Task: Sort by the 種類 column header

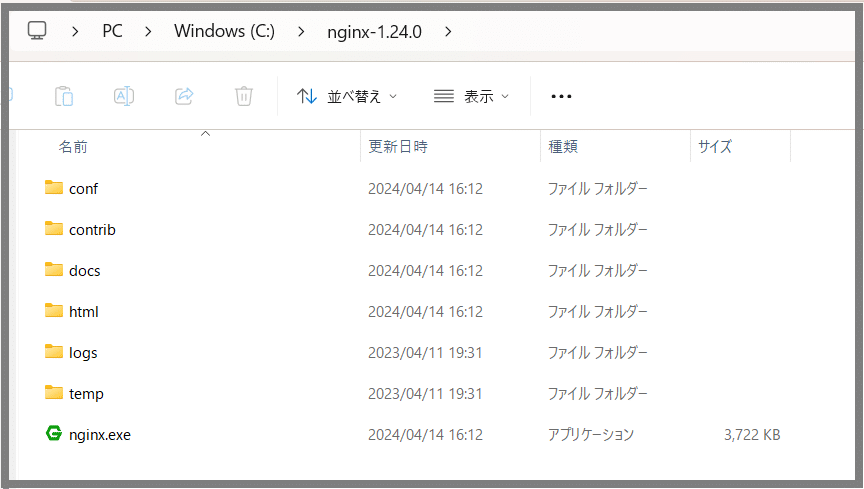Action: tap(563, 147)
